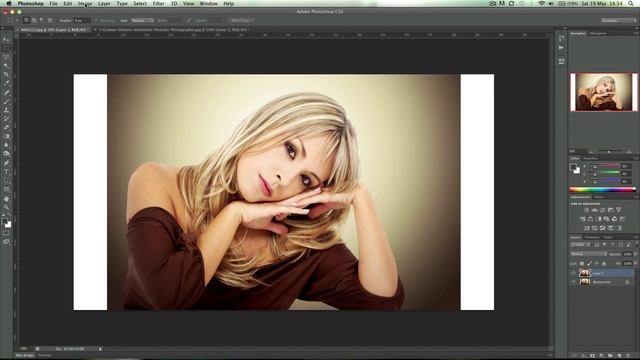Switch to the Swatches tab
This screenshot has height=360, width=640.
coord(591,158)
